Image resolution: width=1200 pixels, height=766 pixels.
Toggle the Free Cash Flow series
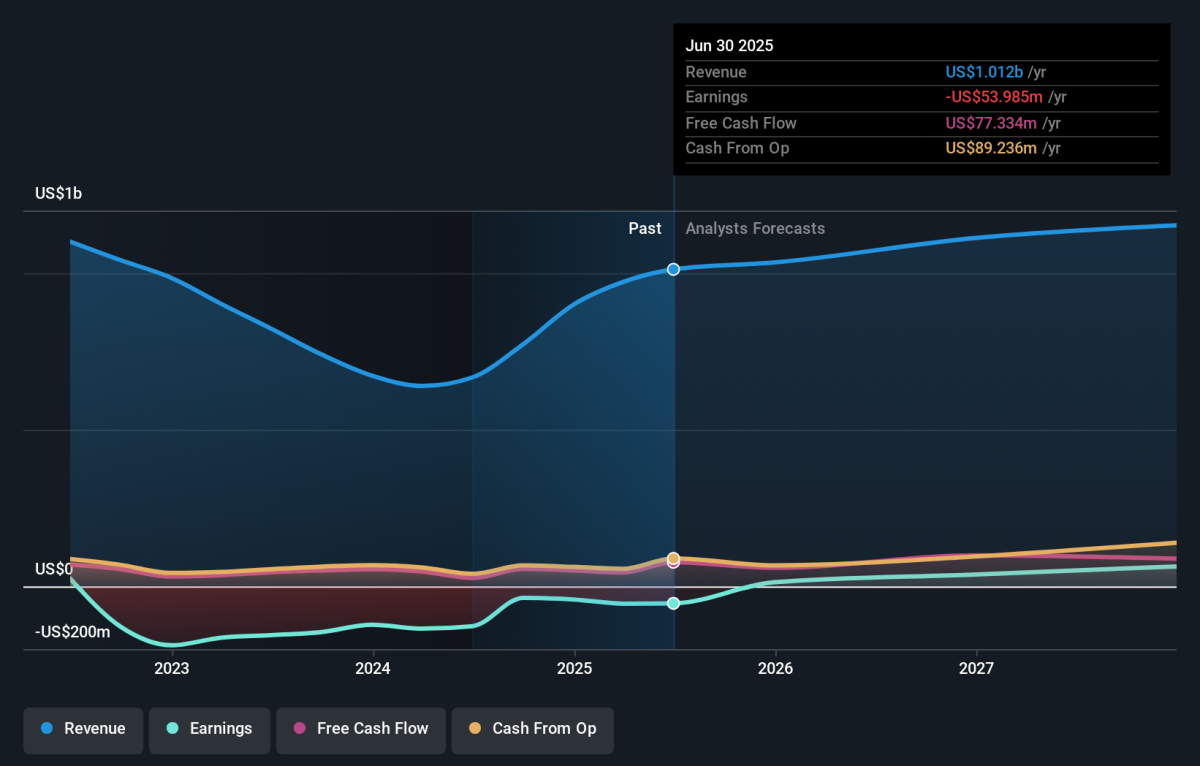[x=360, y=729]
